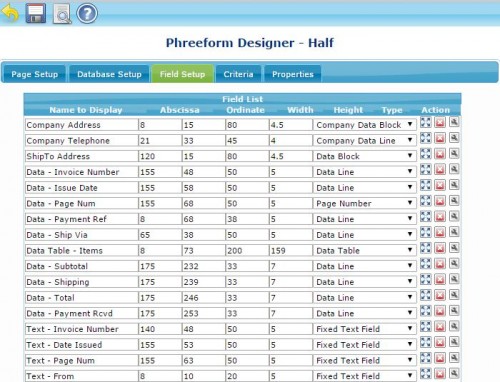Click move icon for ShipTo Address row

pos(426,154)
